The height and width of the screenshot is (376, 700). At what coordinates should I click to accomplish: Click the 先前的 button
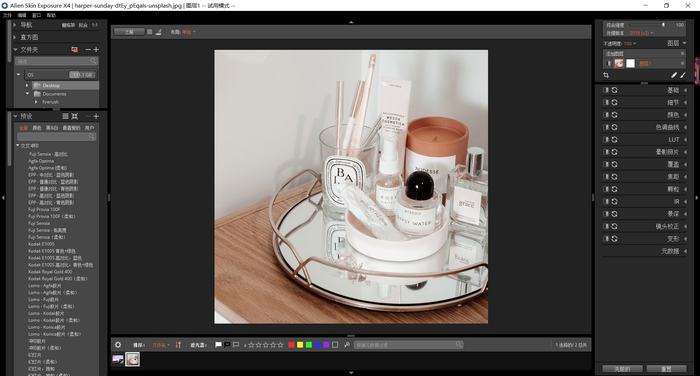[622, 369]
